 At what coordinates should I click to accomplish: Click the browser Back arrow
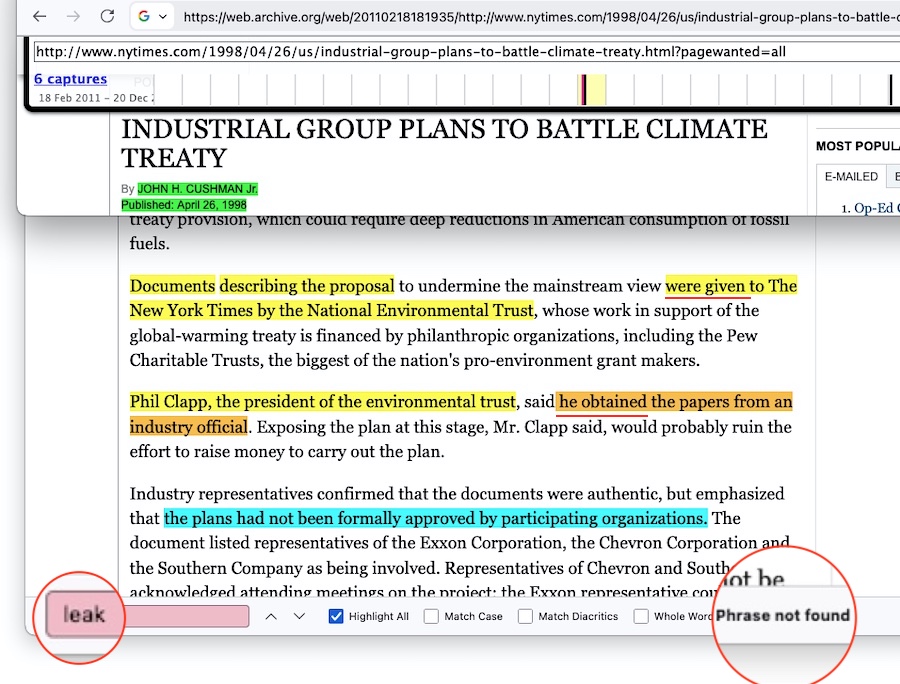pyautogui.click(x=39, y=17)
